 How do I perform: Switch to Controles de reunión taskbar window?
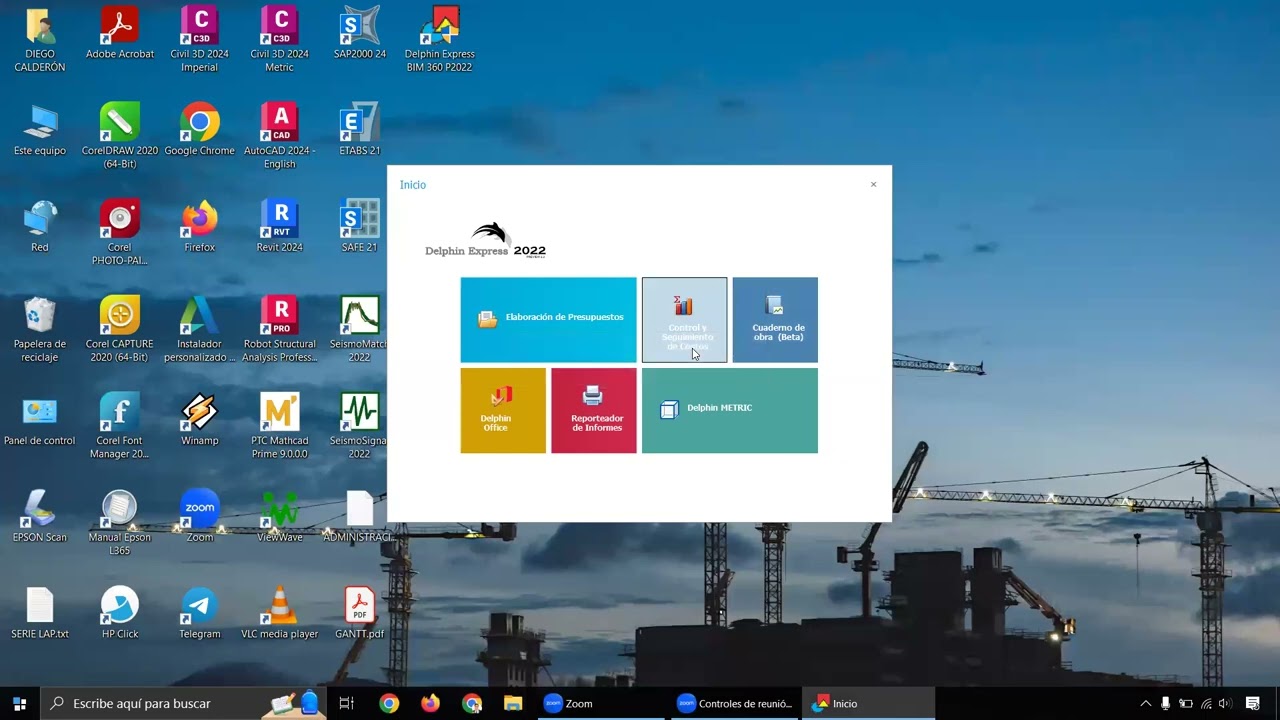[x=734, y=704]
